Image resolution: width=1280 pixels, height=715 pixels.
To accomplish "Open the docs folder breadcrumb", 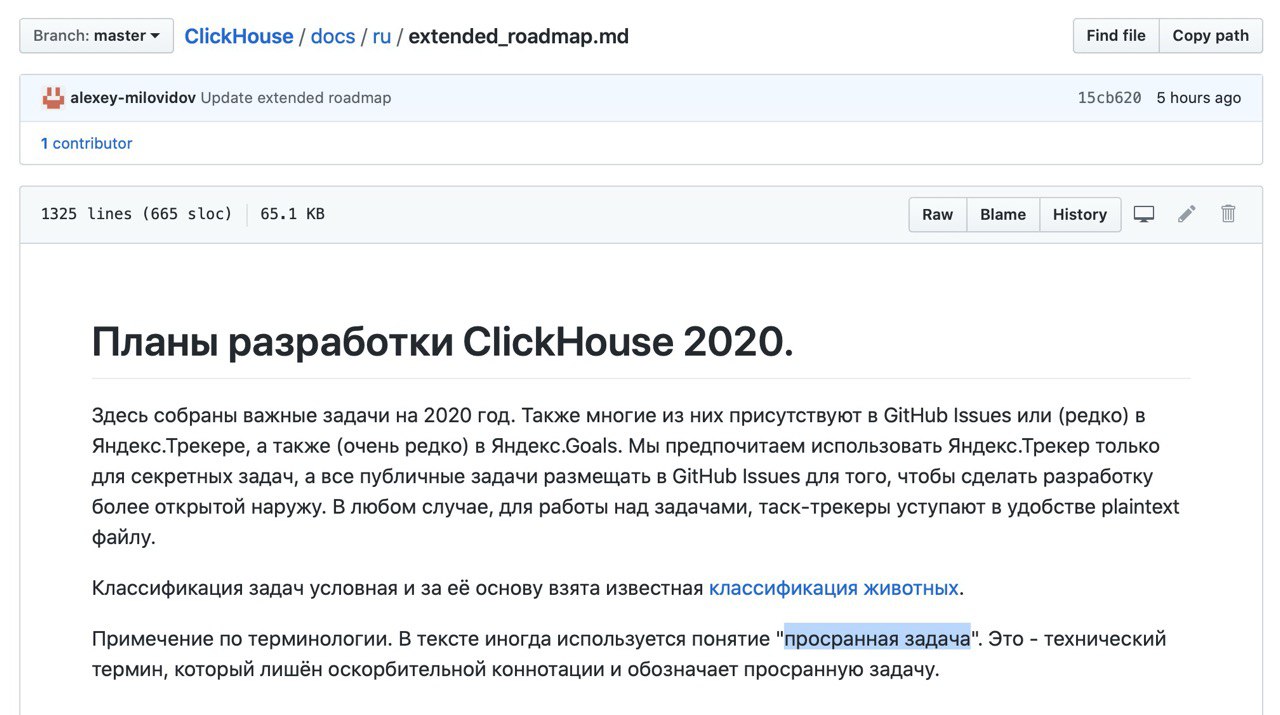I will (333, 36).
